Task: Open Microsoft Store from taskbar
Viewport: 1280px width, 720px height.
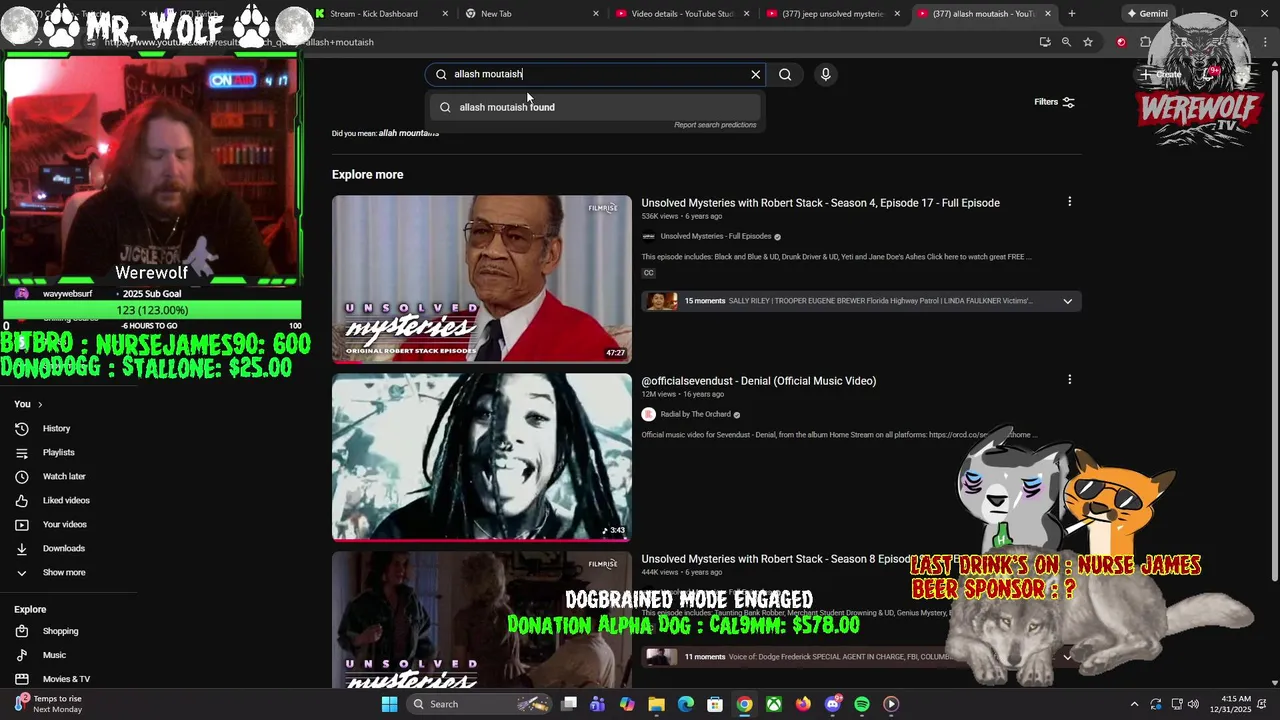Action: tap(715, 704)
